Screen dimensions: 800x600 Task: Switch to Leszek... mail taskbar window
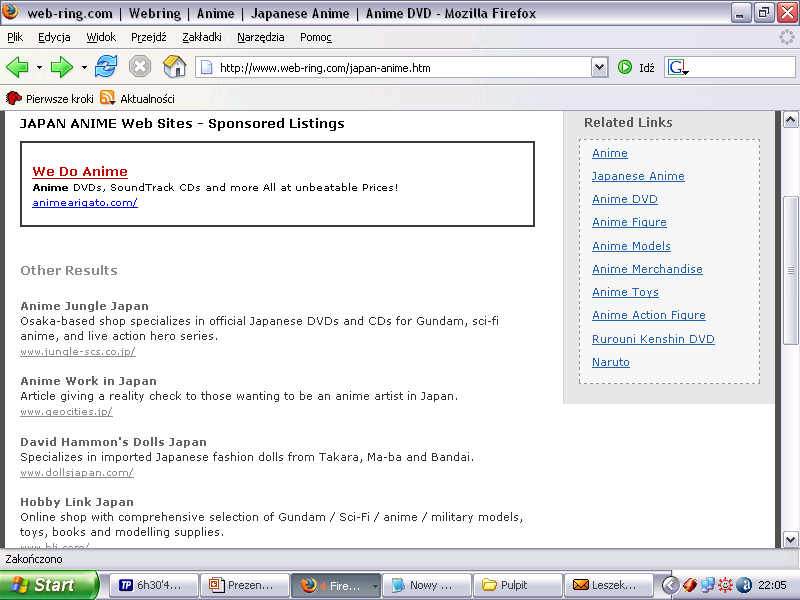pyautogui.click(x=608, y=585)
